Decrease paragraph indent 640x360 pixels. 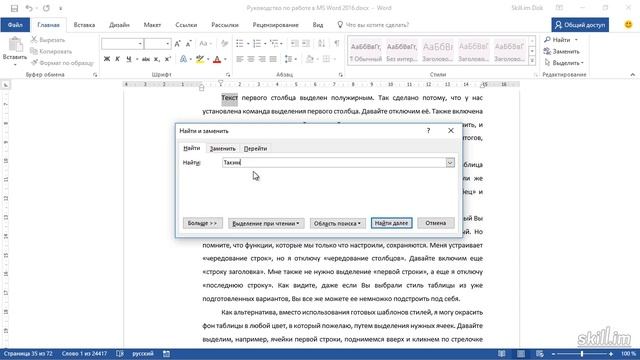click(x=295, y=43)
